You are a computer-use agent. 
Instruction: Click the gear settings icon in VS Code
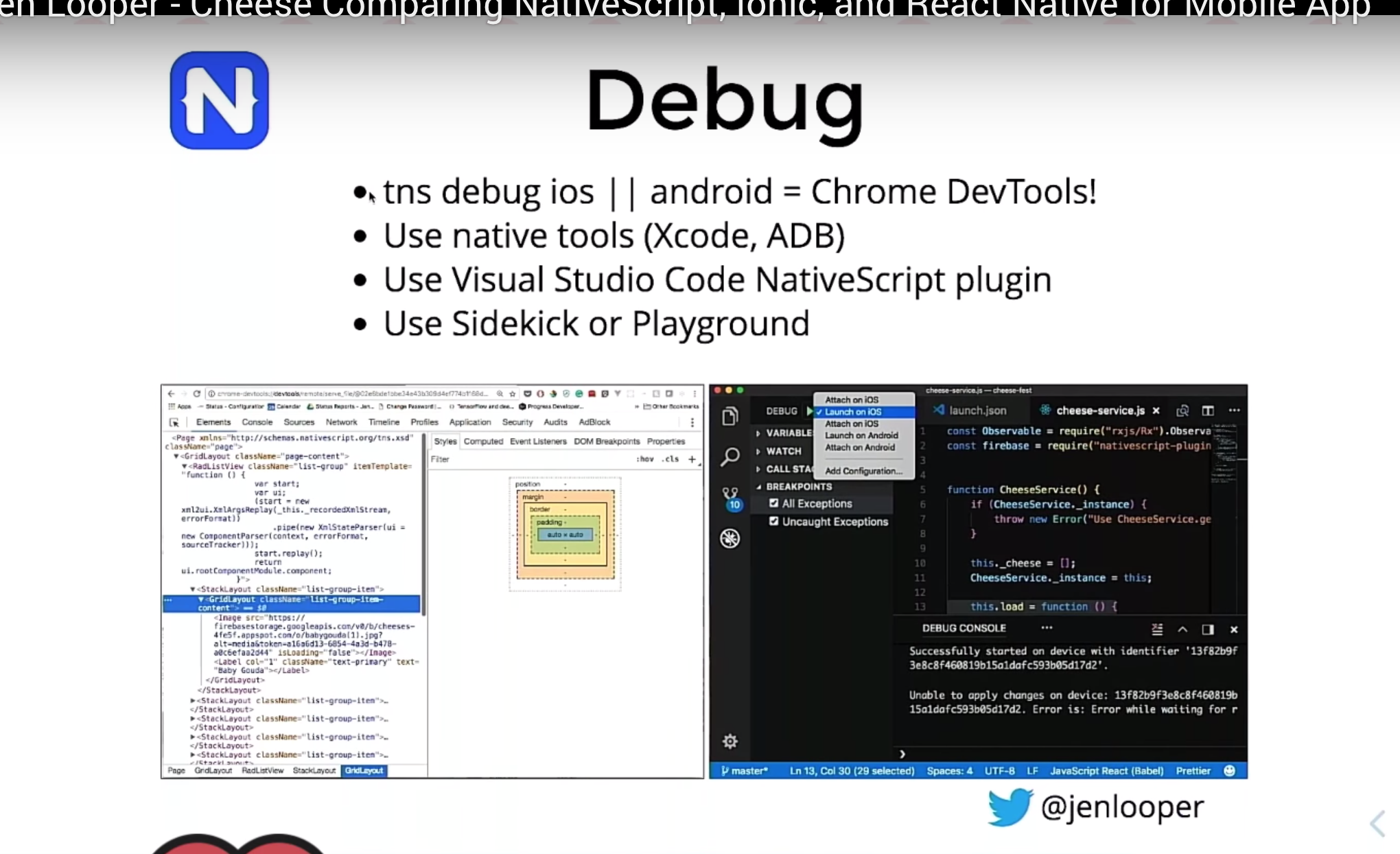click(730, 741)
